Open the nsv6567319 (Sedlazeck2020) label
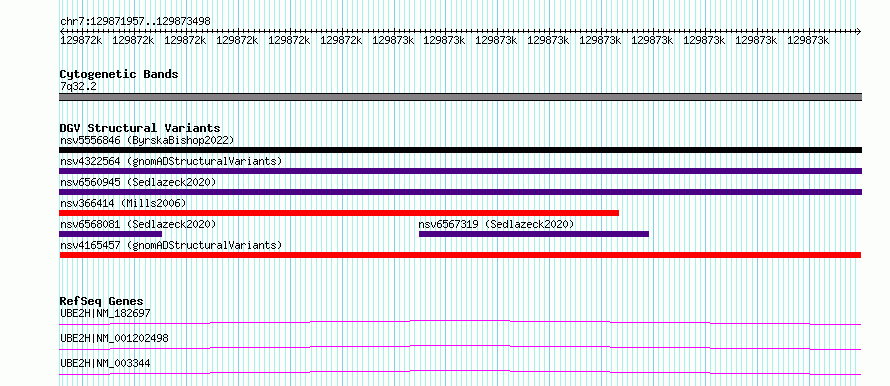The image size is (890, 386). (497, 224)
